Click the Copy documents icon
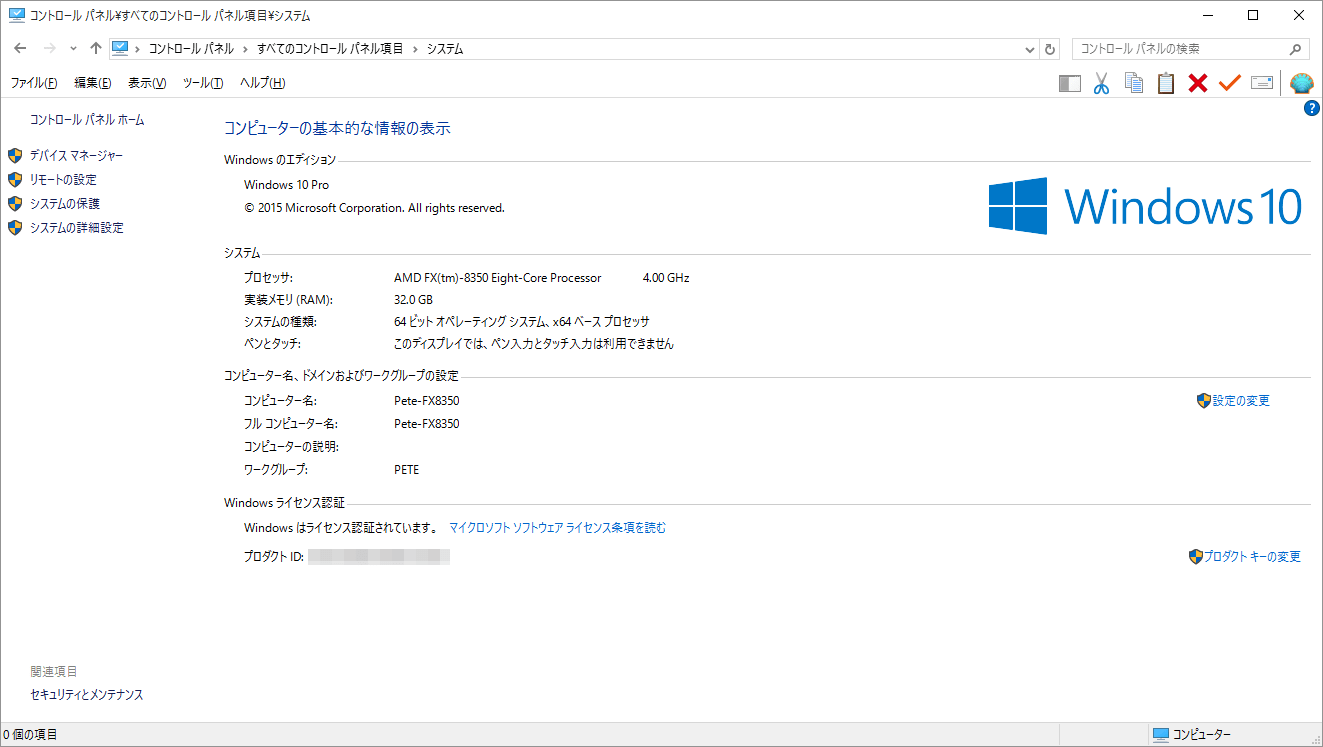 (1134, 83)
